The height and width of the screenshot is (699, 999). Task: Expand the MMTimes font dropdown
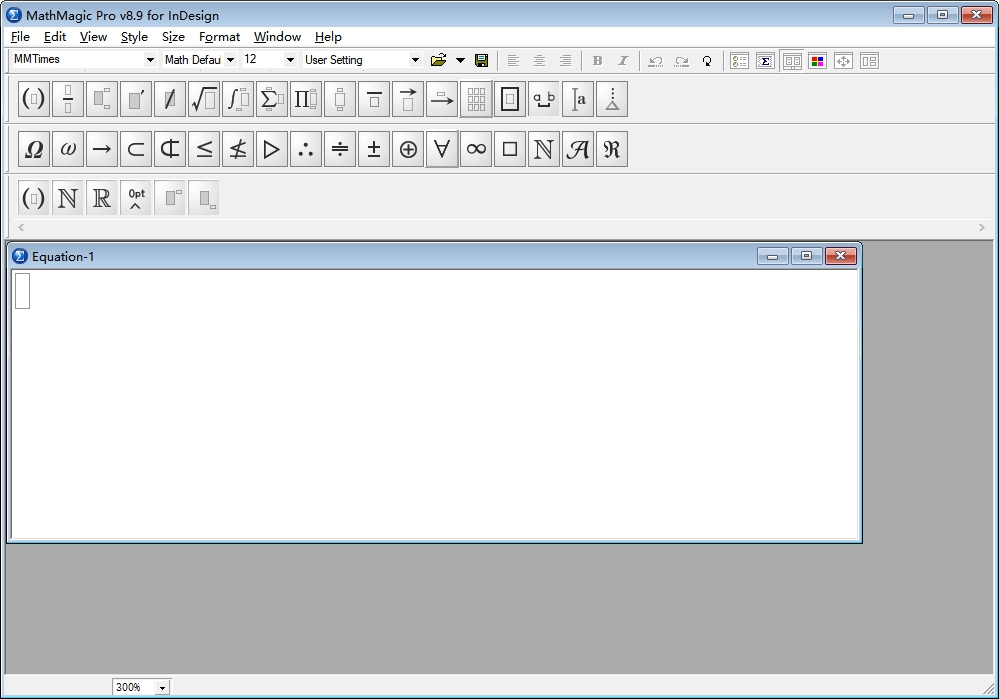coord(150,60)
